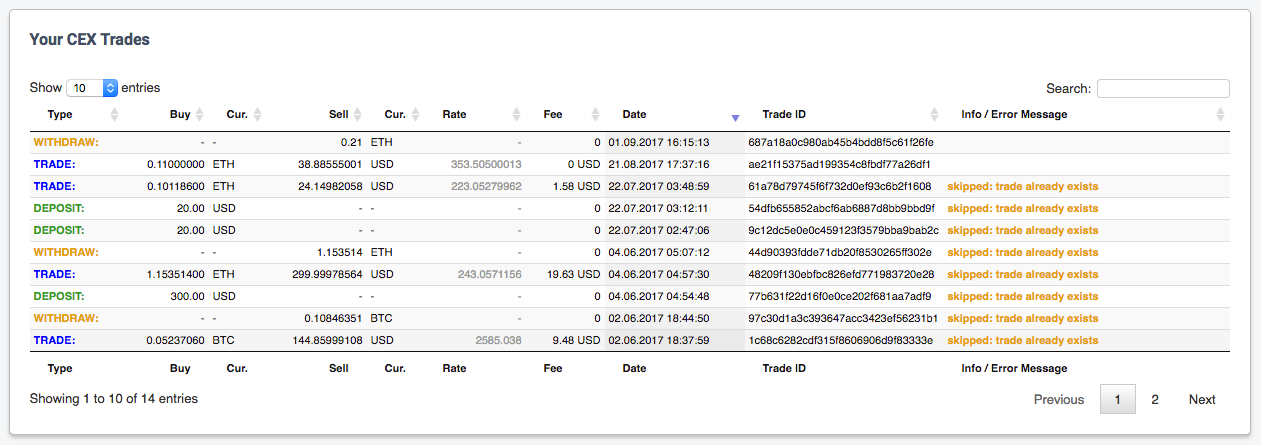Click sell amount 38.88555001
This screenshot has width=1261, height=445.
pyautogui.click(x=330, y=164)
